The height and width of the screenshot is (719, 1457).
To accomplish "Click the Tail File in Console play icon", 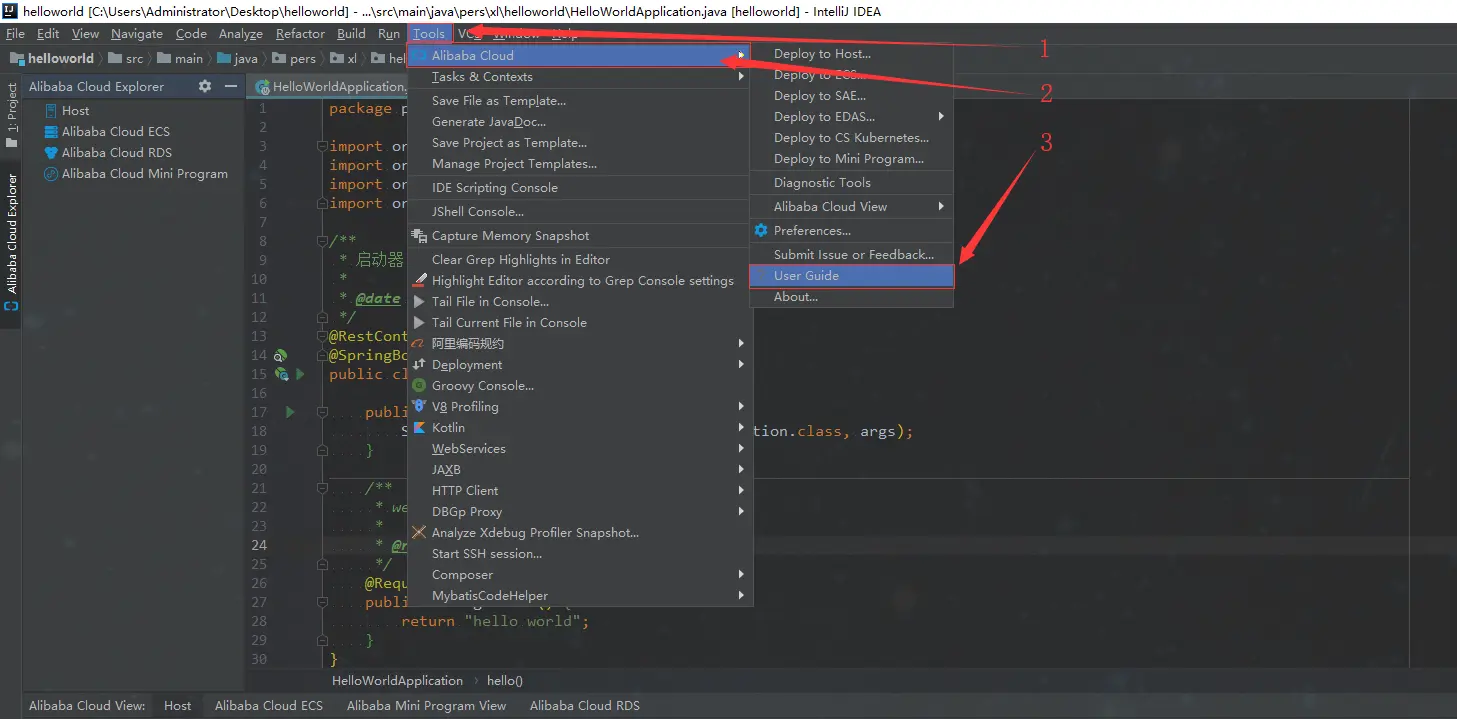I will [x=420, y=301].
